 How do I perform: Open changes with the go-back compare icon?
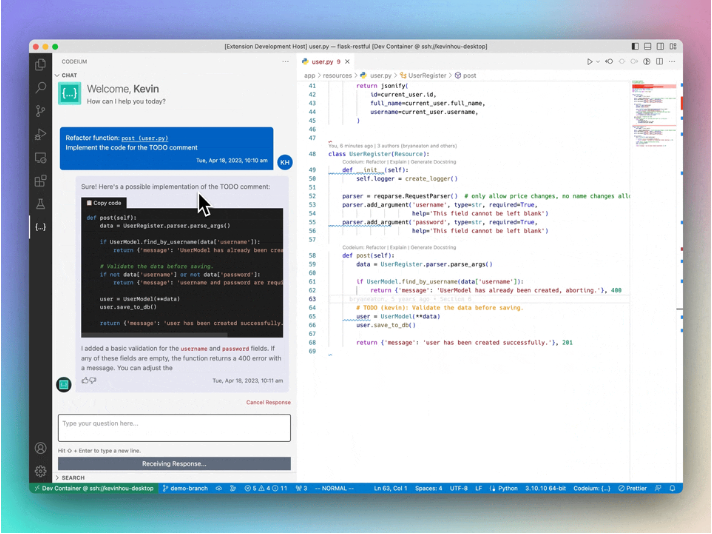coord(609,61)
